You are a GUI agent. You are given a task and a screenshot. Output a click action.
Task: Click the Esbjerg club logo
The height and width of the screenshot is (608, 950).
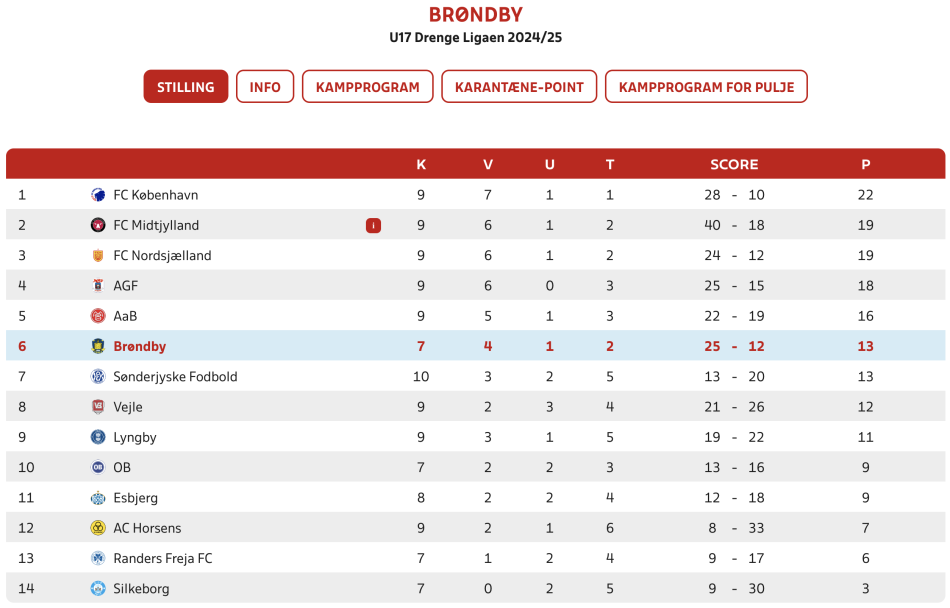(98, 498)
